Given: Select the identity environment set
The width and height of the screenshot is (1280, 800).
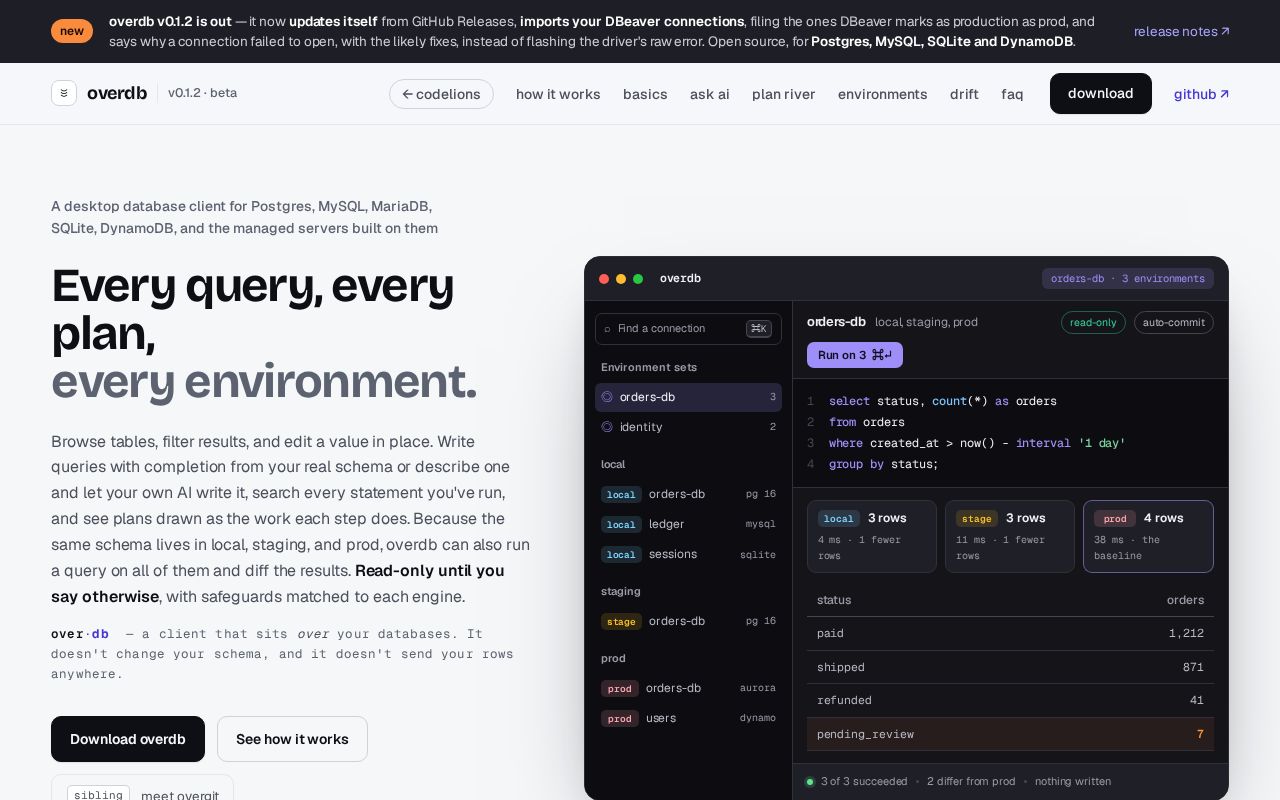Looking at the screenshot, I should 688,427.
